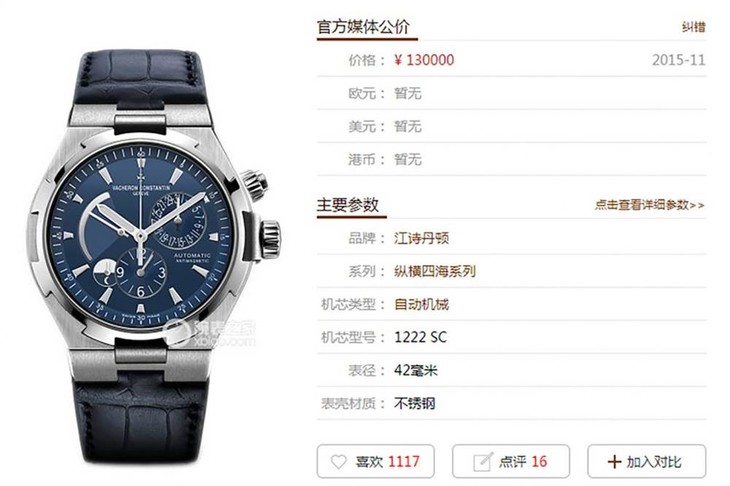Open the 点评 16 reviews button
Viewport: 730px width, 486px height.
point(511,461)
